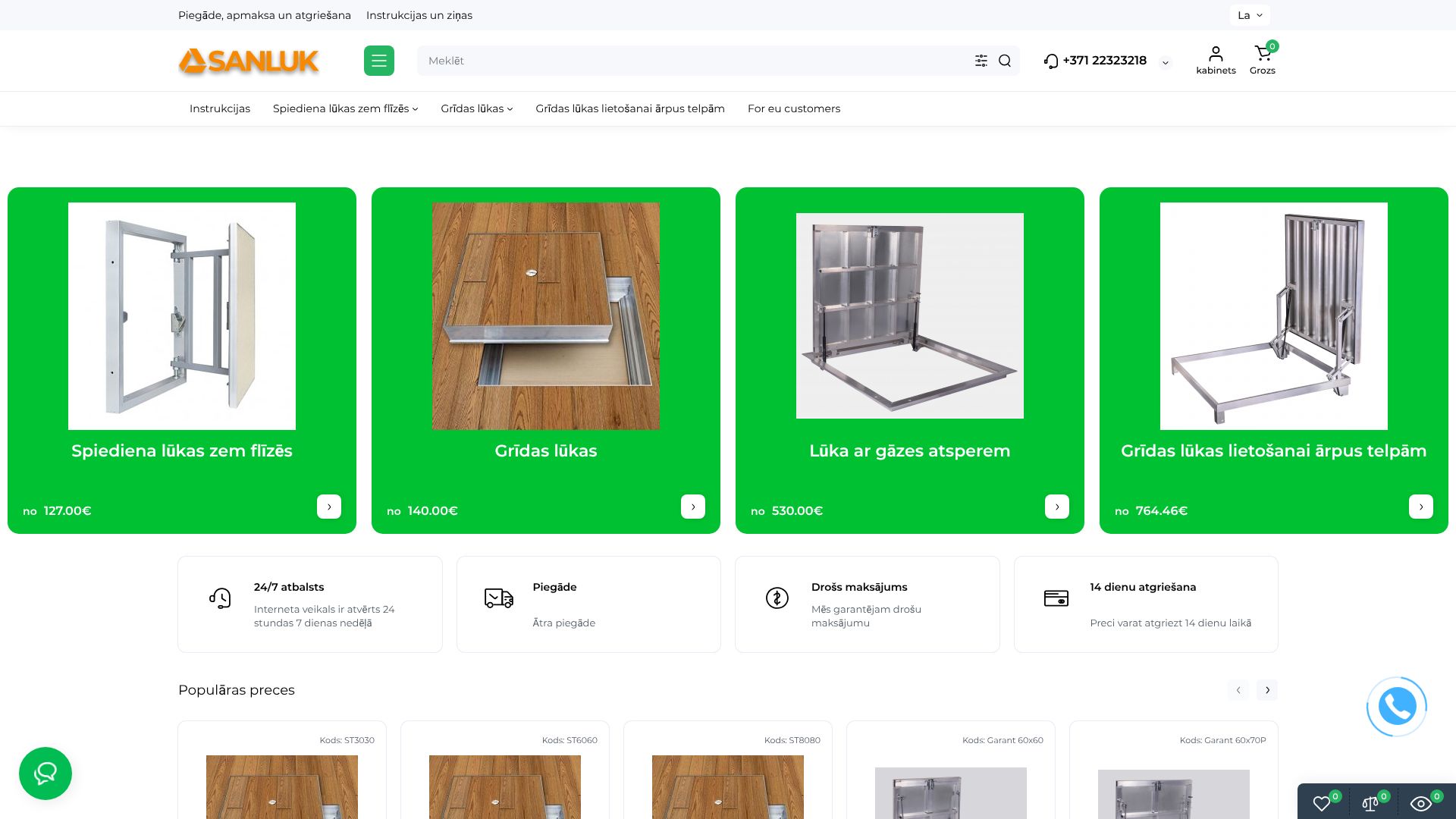Expand Spiediena lūkas zem flīzēs menu
This screenshot has height=819, width=1456.
(x=345, y=108)
